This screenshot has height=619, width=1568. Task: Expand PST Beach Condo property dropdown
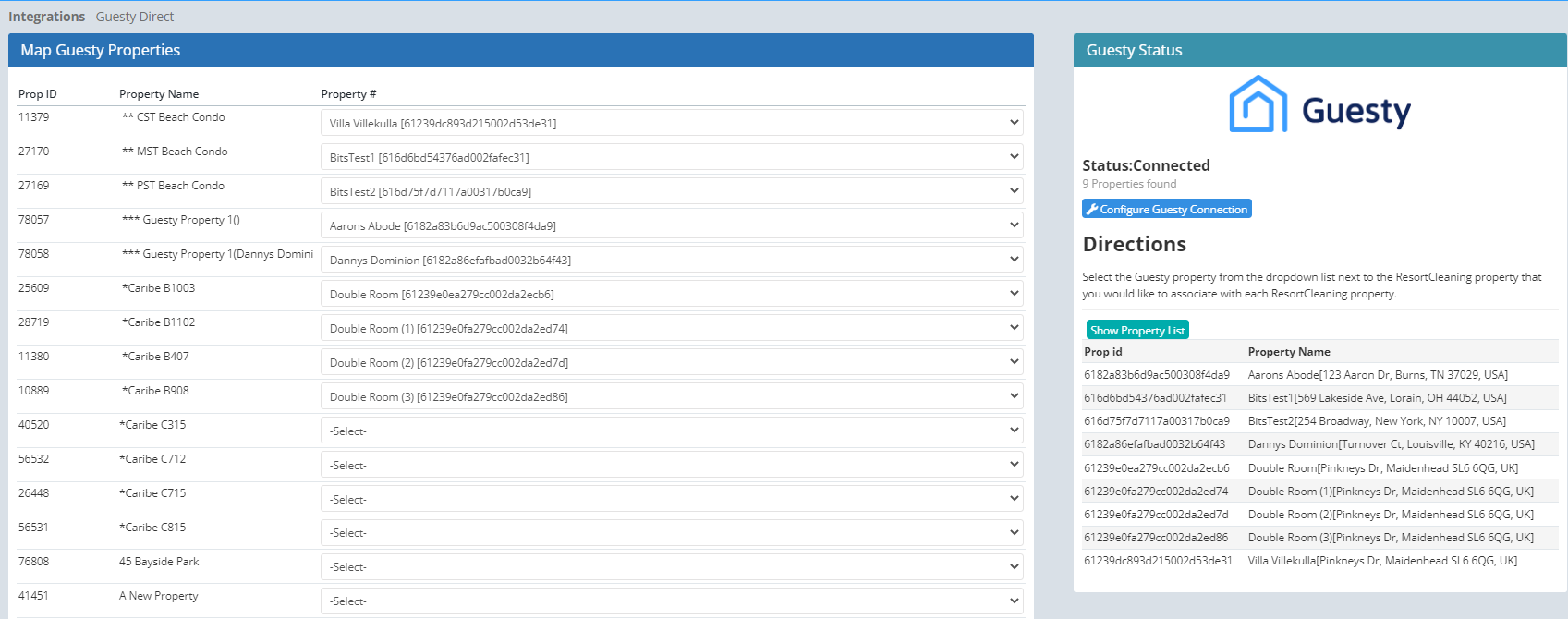[x=672, y=191]
